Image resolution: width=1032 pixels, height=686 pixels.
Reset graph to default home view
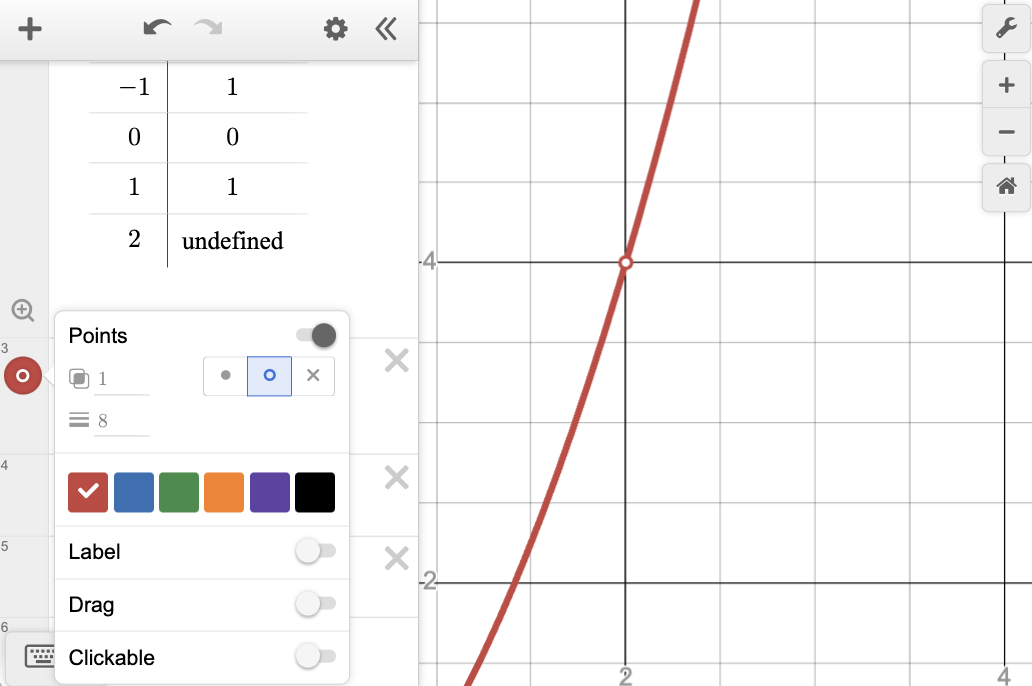pyautogui.click(x=1006, y=186)
